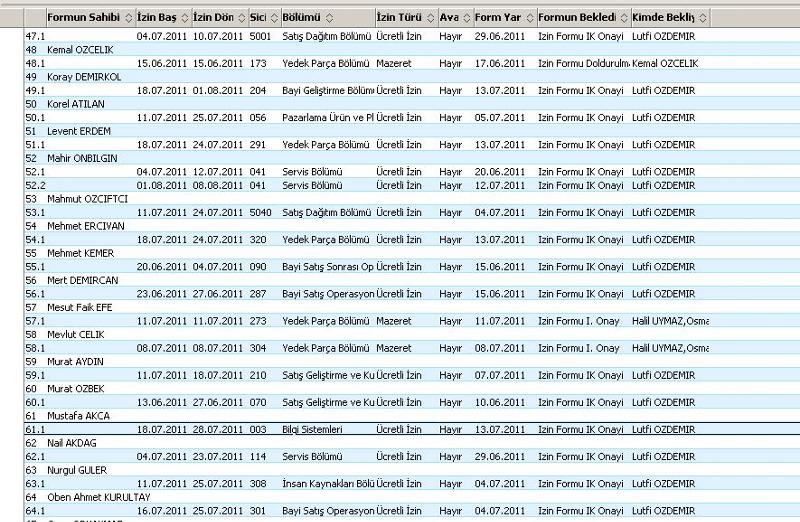
Task: Click the Form Yar column sort arrows
Action: (x=530, y=18)
